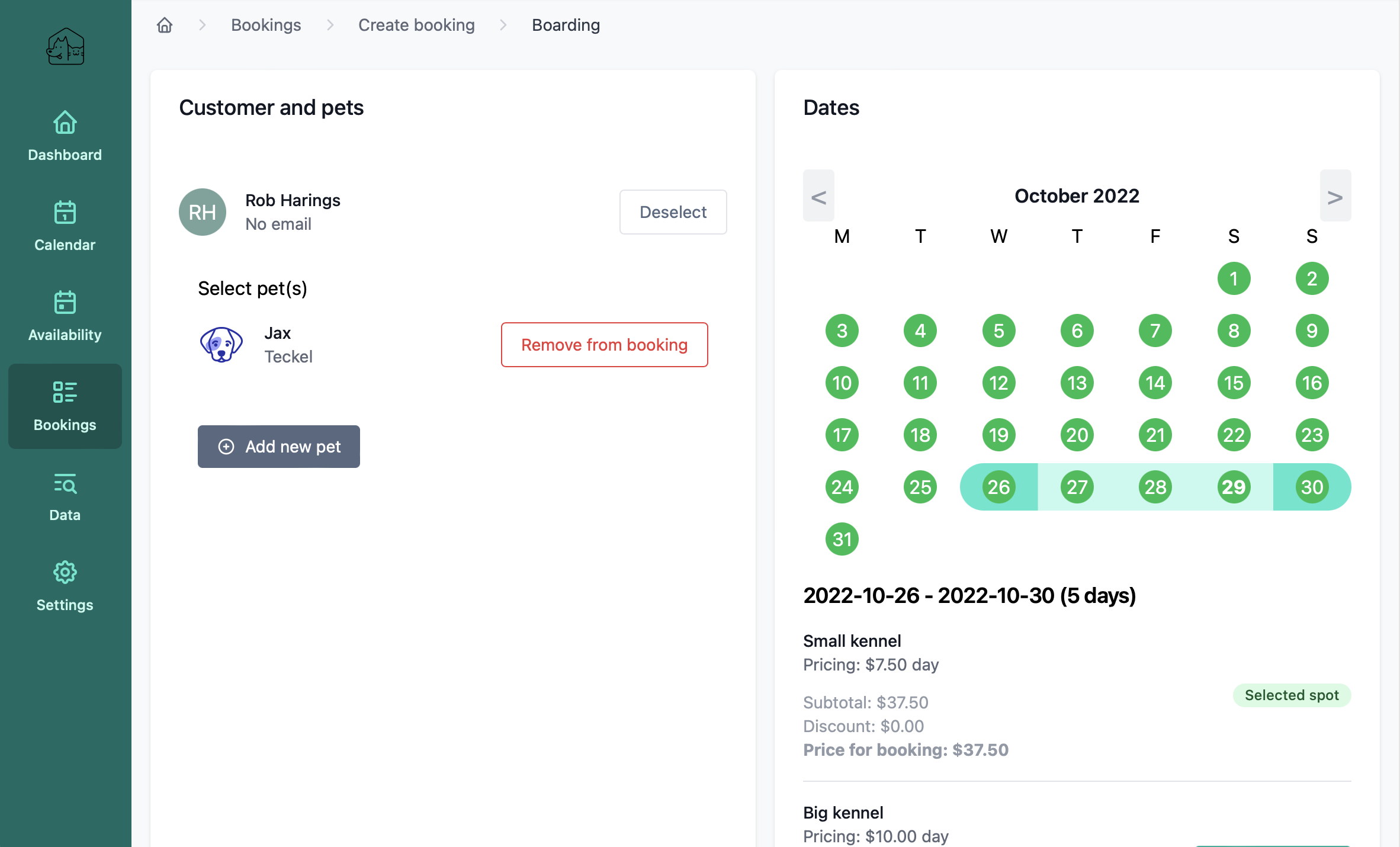Click the Selected spot badge

(x=1292, y=695)
